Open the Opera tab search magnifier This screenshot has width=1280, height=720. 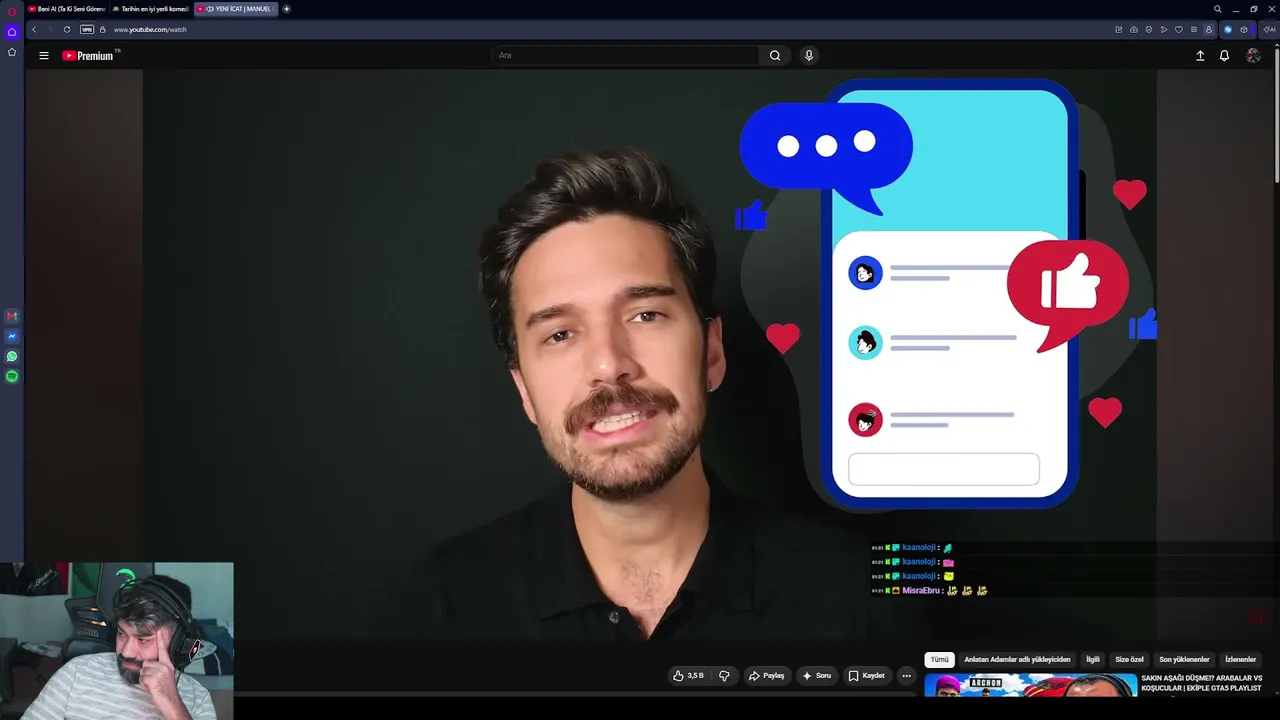pyautogui.click(x=1217, y=9)
